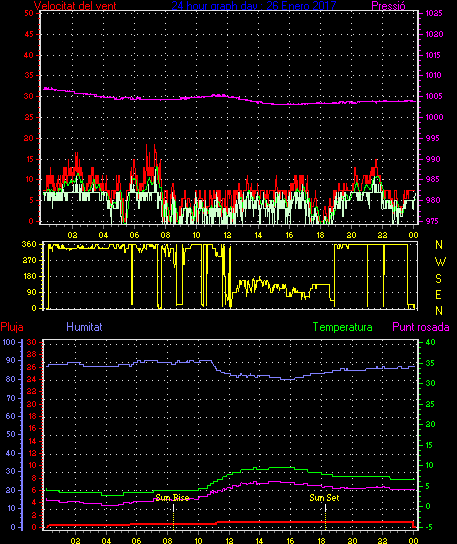Image resolution: width=457 pixels, height=544 pixels.
Task: Select the 'Punt rosada' legend label
Action: point(421,327)
